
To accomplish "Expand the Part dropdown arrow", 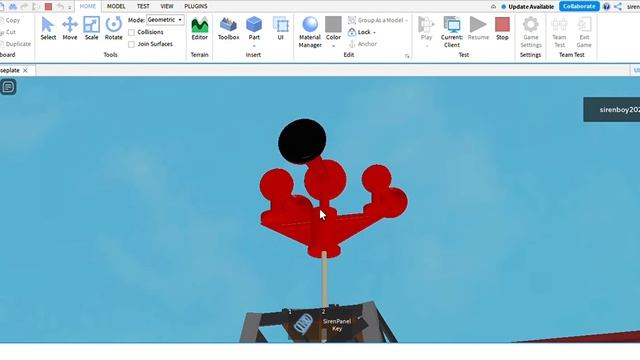I will 254,46.
